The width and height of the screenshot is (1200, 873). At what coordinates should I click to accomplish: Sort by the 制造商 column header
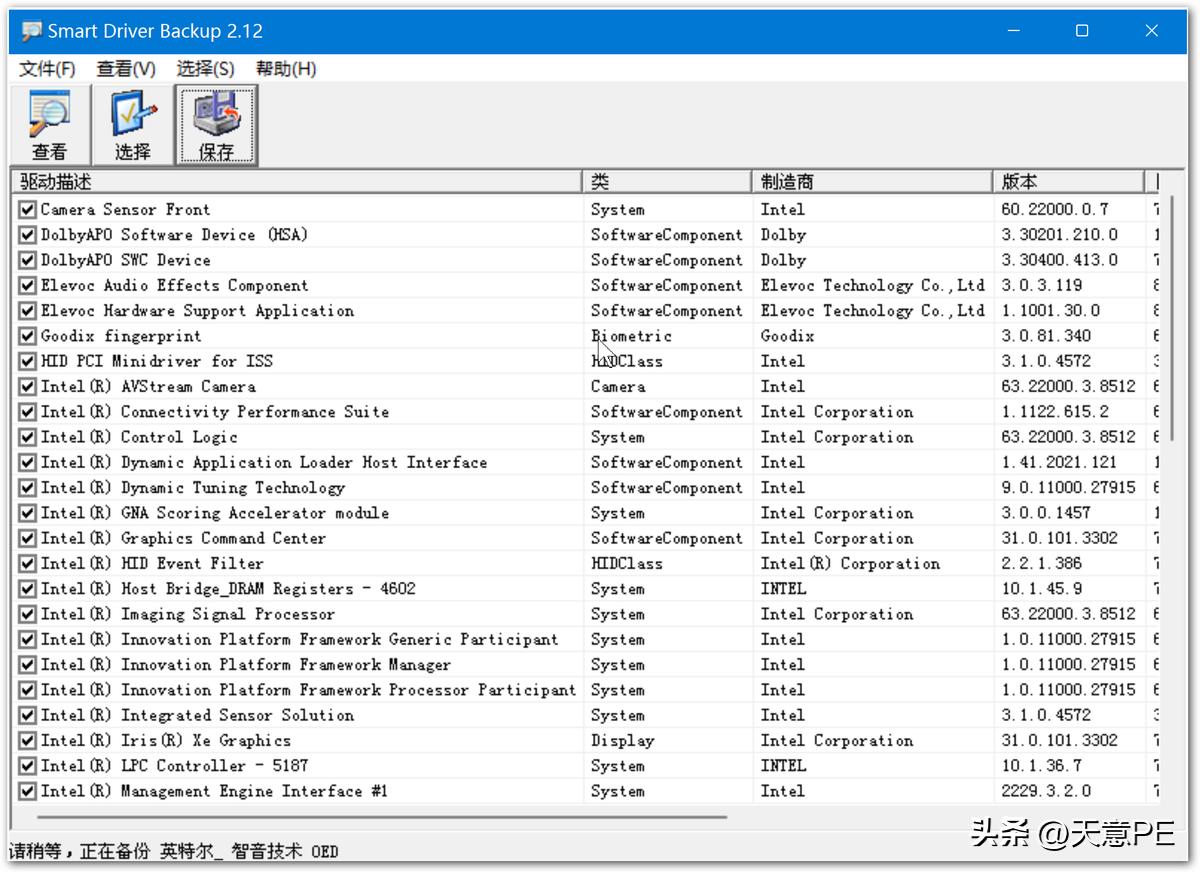870,182
